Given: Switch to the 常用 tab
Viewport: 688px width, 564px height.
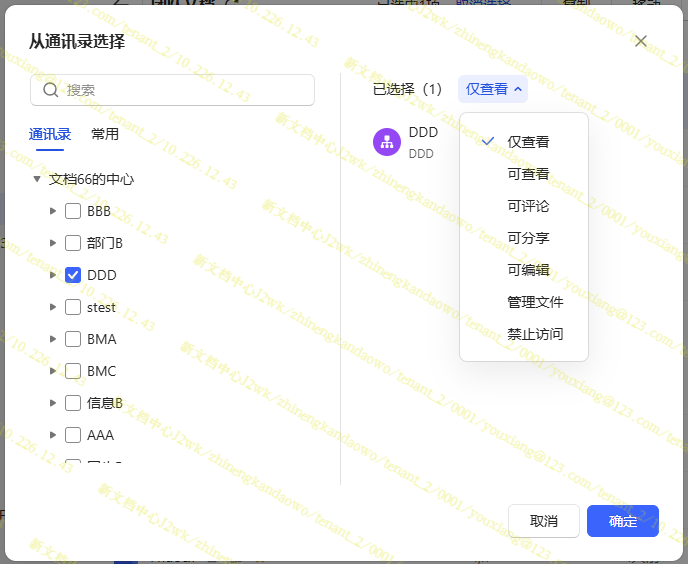Looking at the screenshot, I should click(105, 134).
